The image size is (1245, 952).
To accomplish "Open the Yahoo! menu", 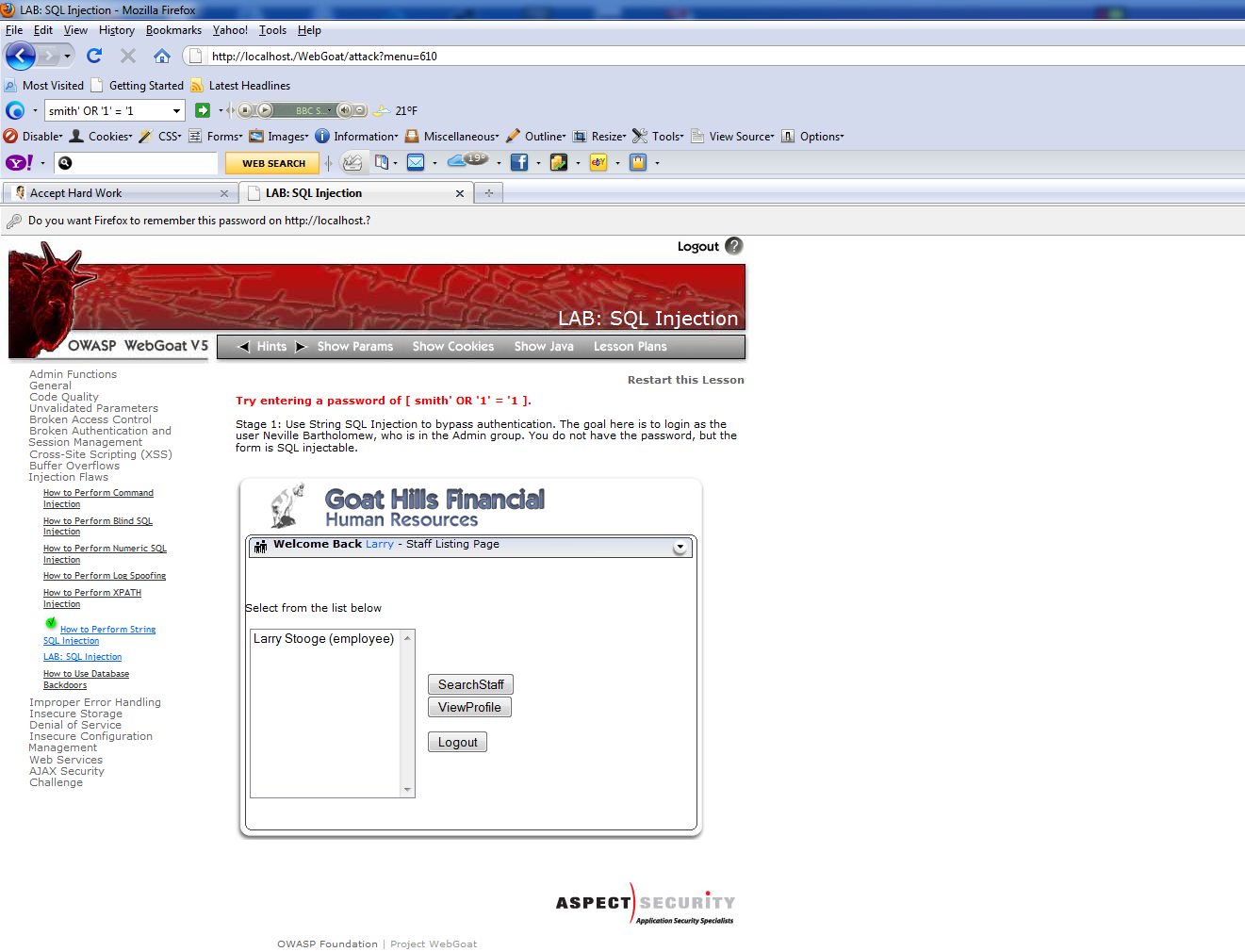I will [230, 30].
